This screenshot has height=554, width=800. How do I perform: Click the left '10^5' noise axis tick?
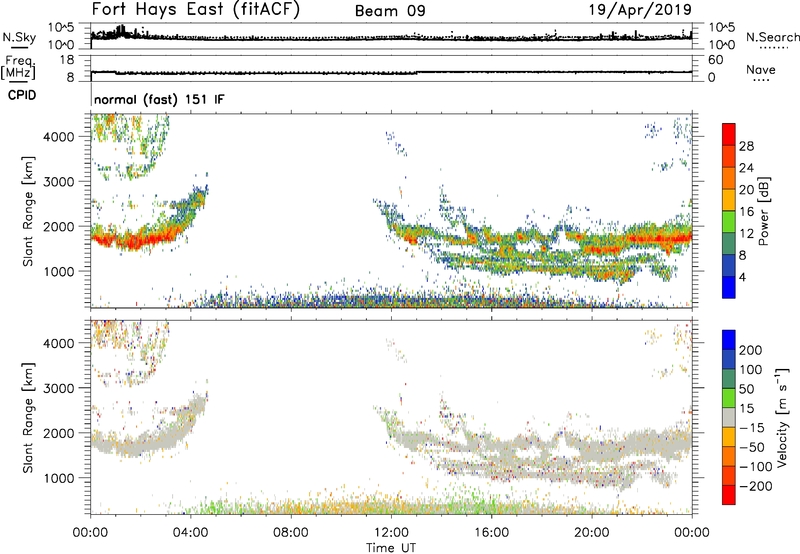[61, 27]
